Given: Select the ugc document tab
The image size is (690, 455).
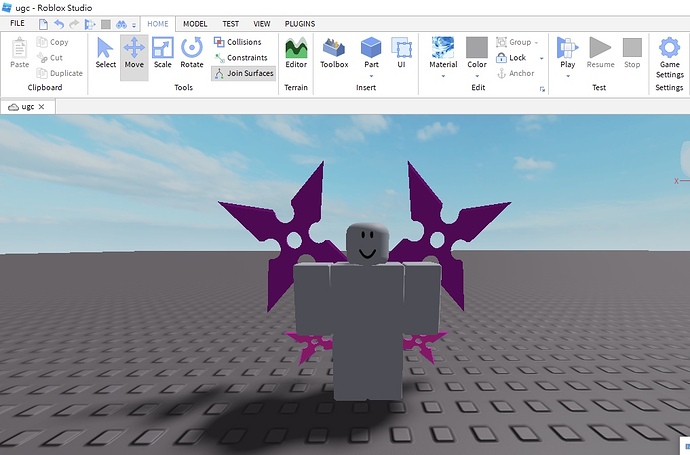Looking at the screenshot, I should pyautogui.click(x=27, y=106).
